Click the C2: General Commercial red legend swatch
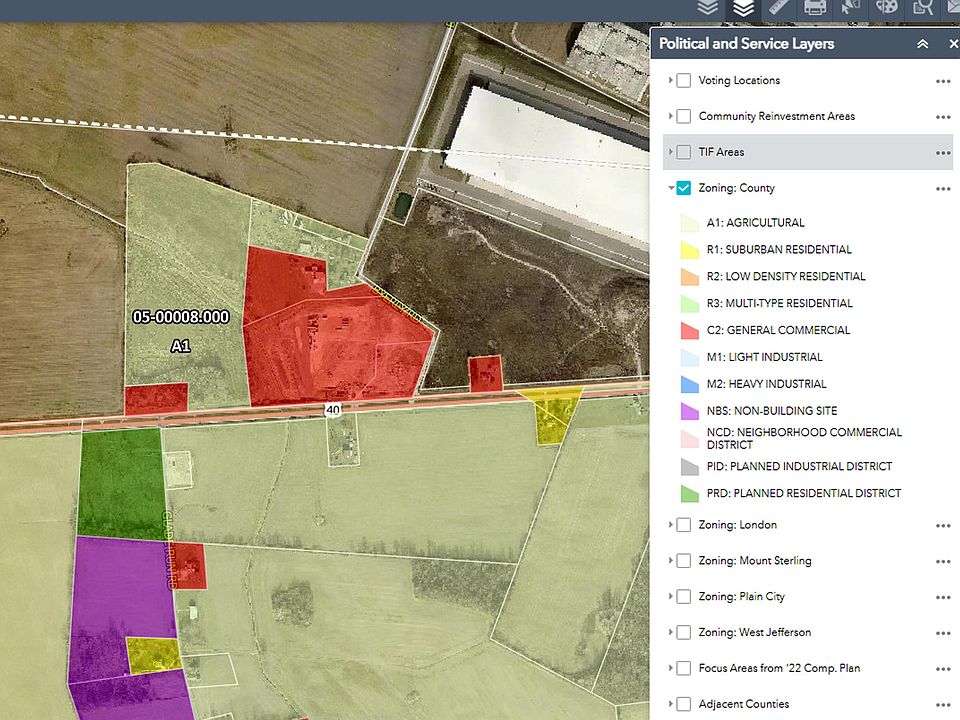Image resolution: width=960 pixels, height=720 pixels. 689,331
